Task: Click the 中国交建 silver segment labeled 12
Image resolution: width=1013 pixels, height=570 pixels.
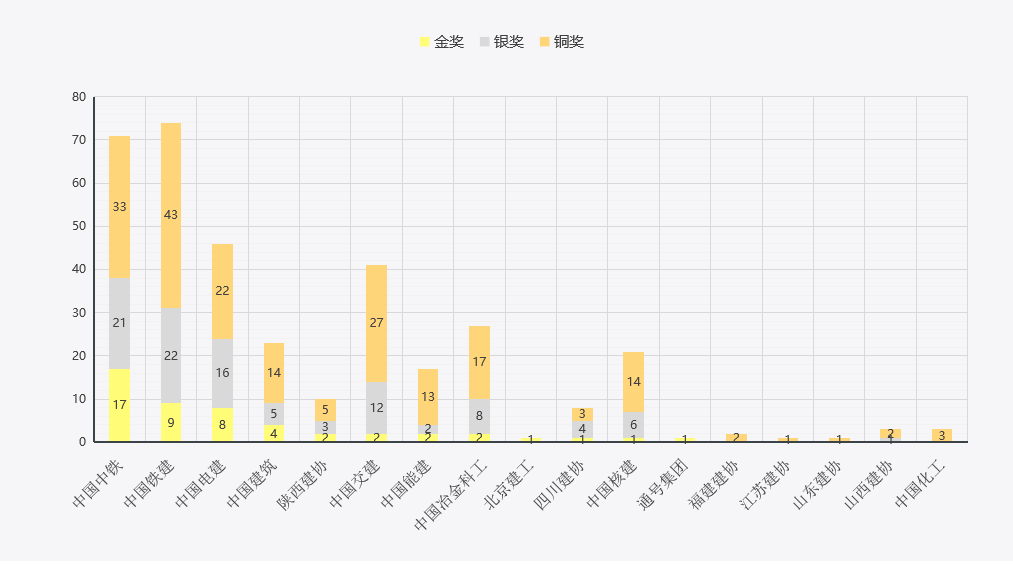Action: click(377, 407)
